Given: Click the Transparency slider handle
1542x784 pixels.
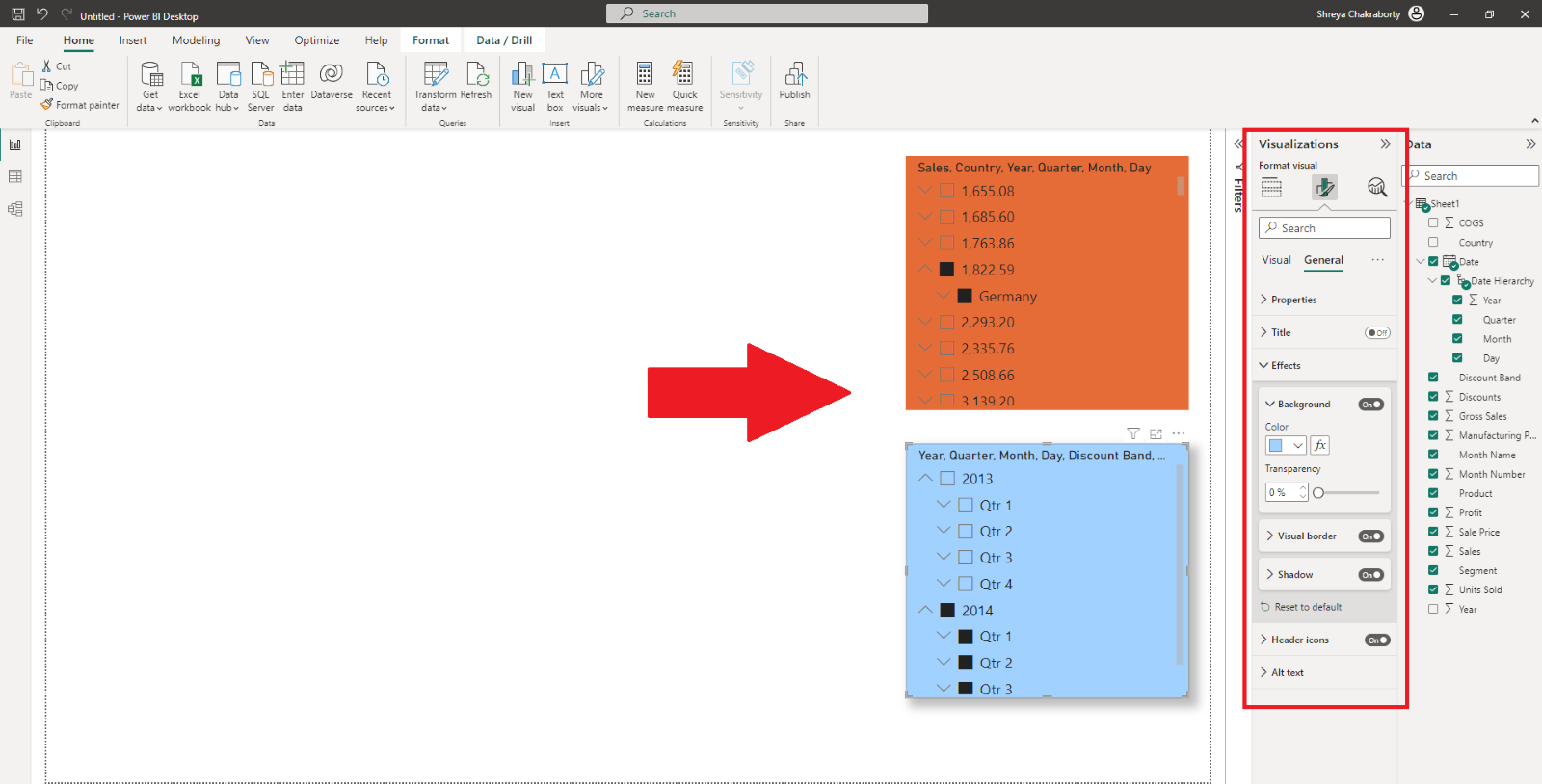Looking at the screenshot, I should [1318, 493].
